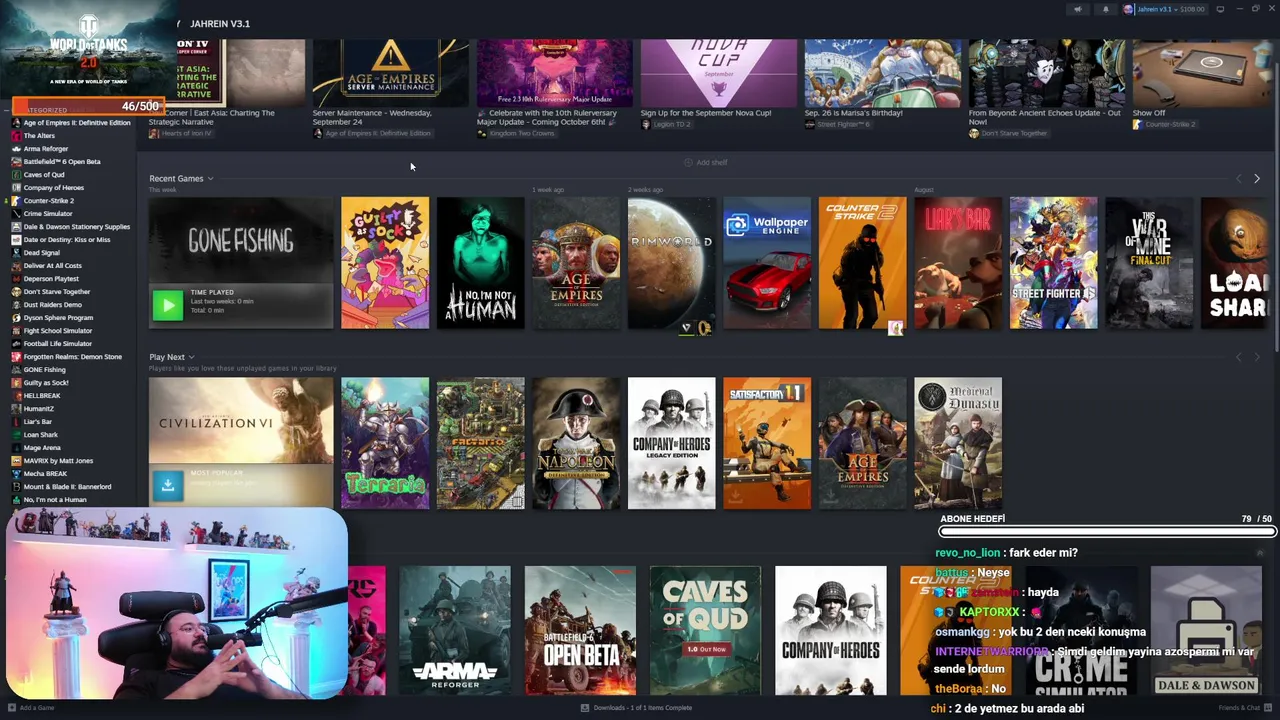This screenshot has width=1280, height=720.
Task: Click the Don't Starve Together tag under news
Action: 1008,133
